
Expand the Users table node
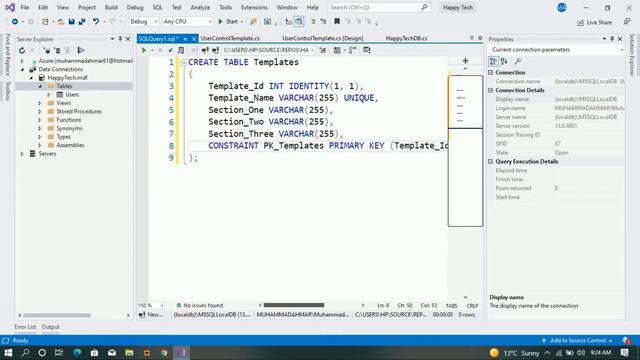pos(49,95)
